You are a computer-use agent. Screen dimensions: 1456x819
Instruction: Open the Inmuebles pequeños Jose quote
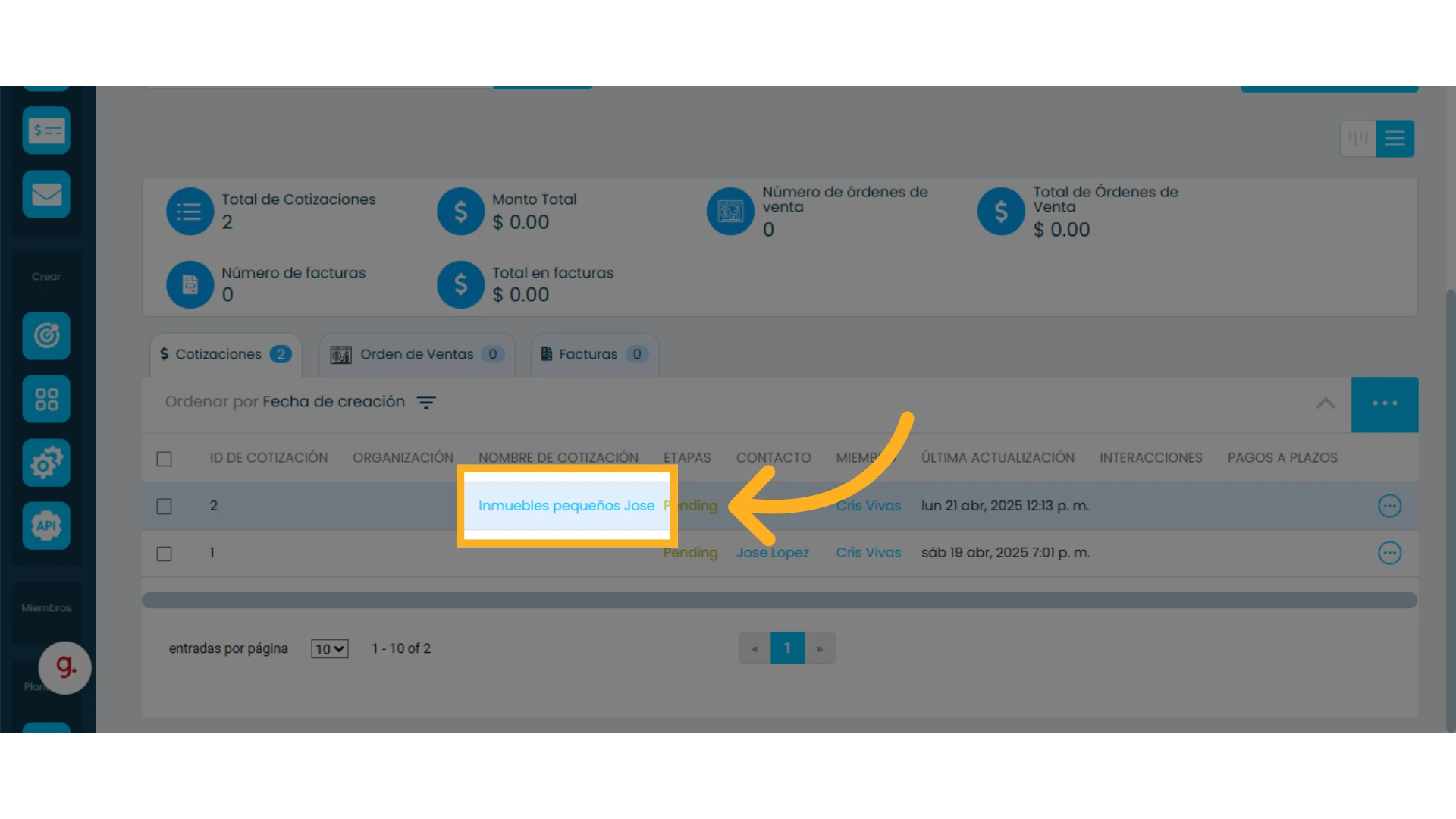pos(566,506)
